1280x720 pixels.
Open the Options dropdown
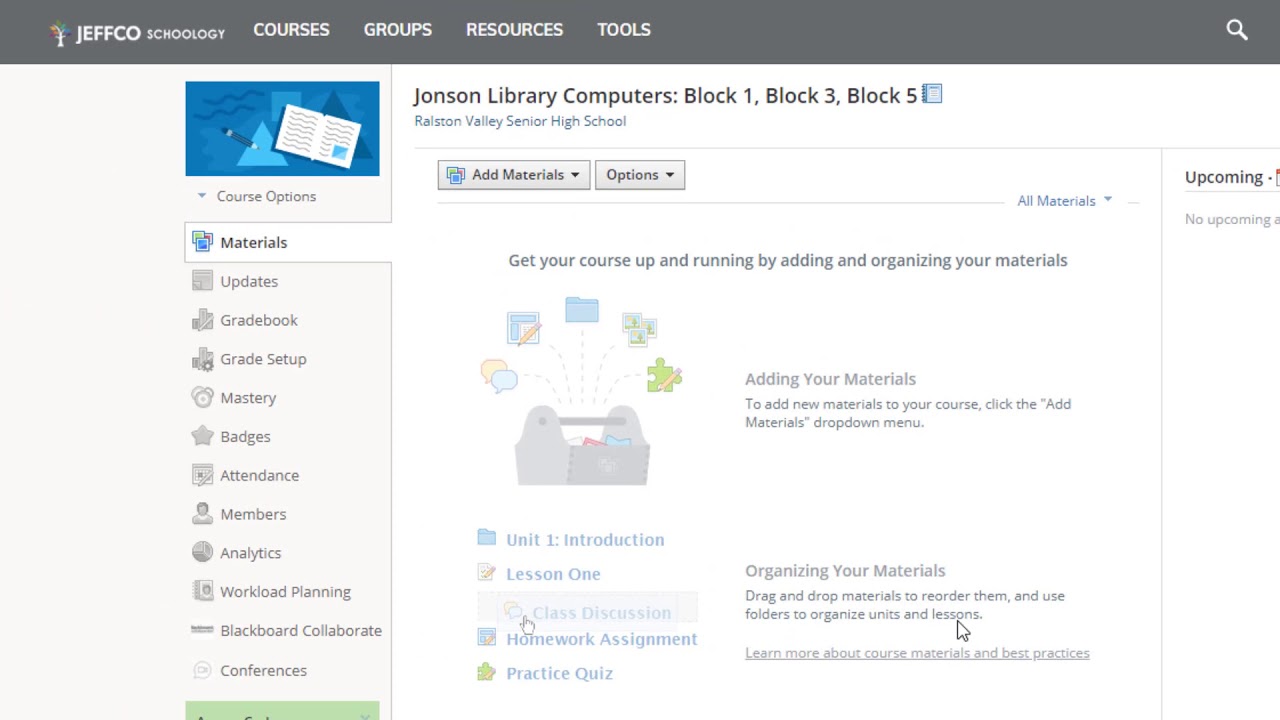click(640, 175)
